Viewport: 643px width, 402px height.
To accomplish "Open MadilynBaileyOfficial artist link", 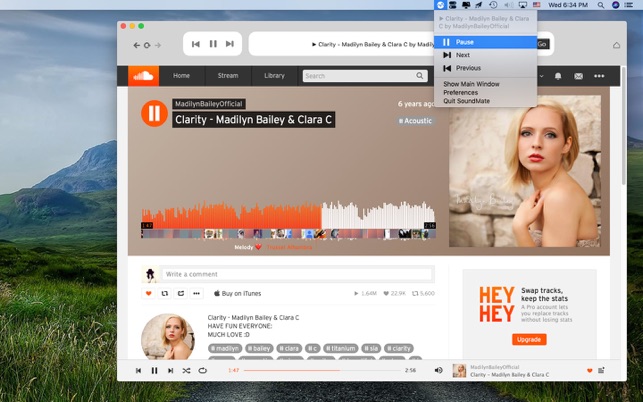I will [x=209, y=104].
